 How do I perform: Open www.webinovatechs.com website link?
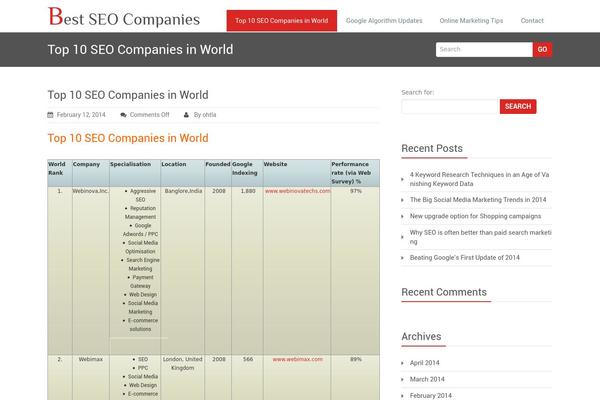[297, 191]
